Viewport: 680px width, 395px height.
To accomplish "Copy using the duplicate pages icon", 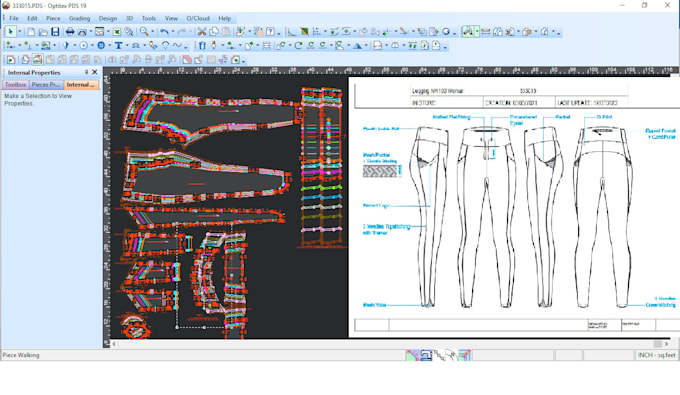I will 214,32.
